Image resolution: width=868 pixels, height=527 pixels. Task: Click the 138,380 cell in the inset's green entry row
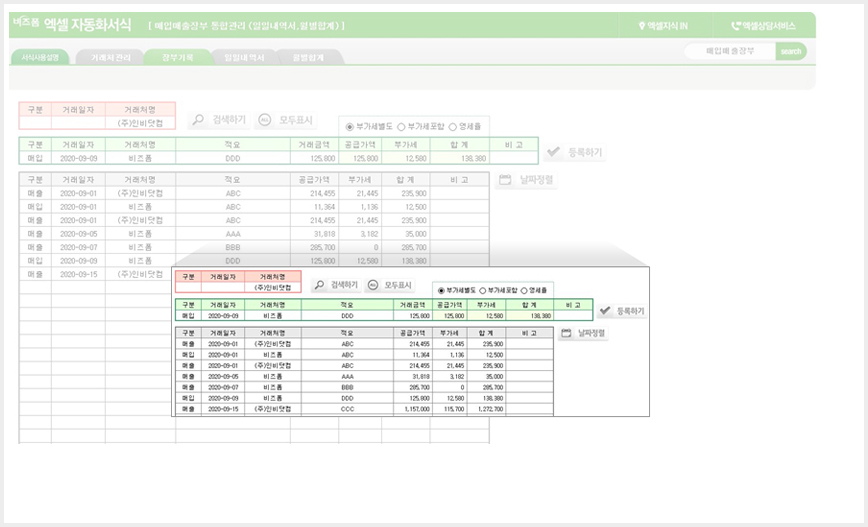click(529, 316)
